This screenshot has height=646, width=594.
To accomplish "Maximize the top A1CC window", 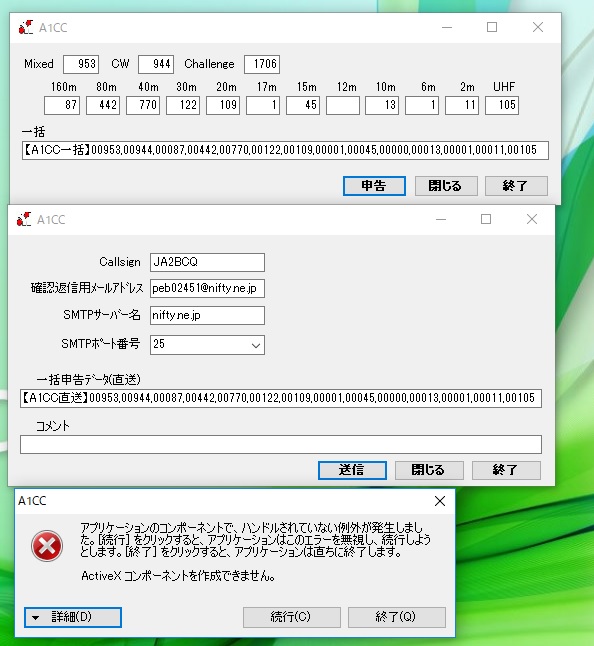I will (x=492, y=27).
